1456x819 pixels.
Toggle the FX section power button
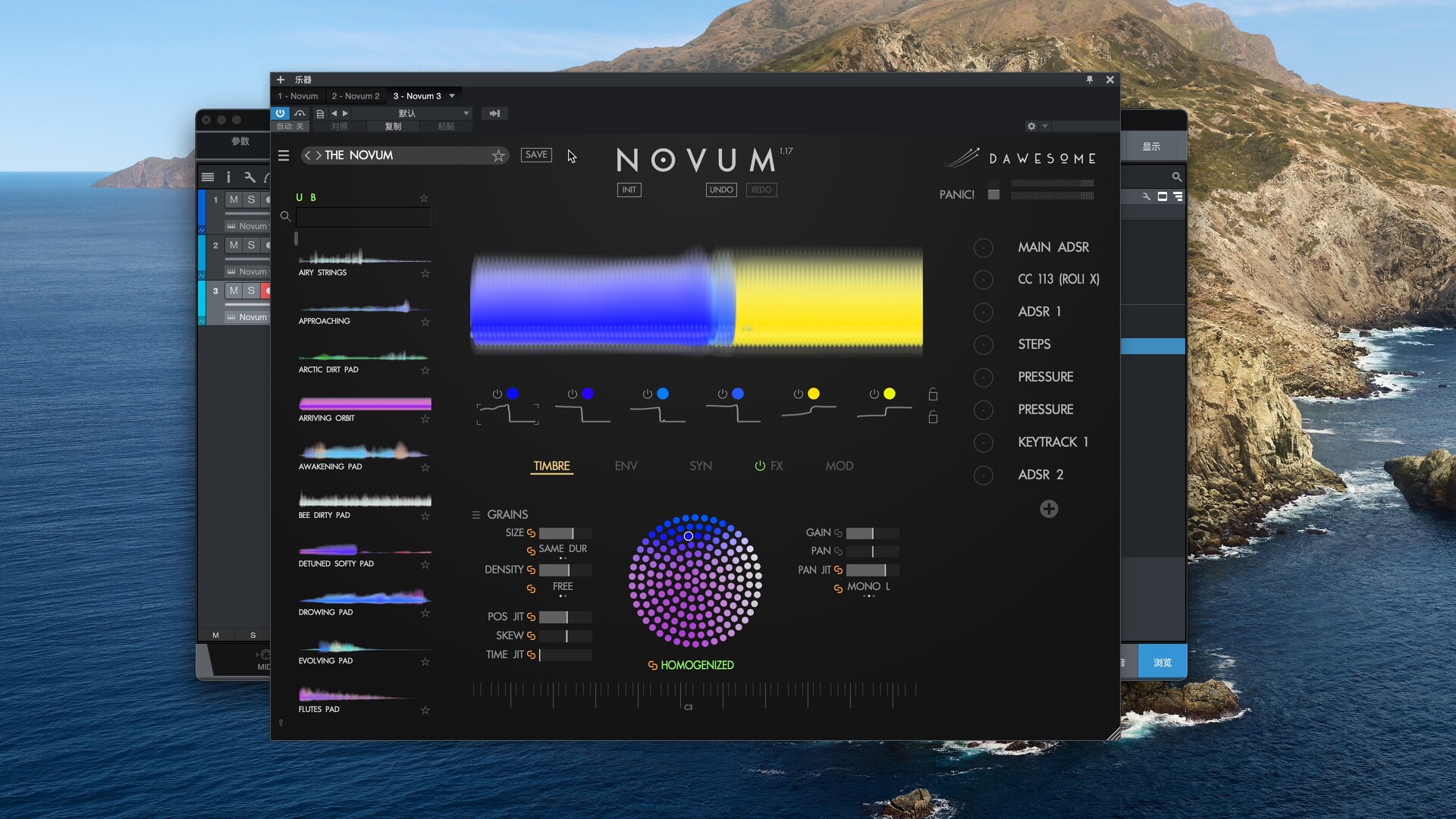[760, 466]
